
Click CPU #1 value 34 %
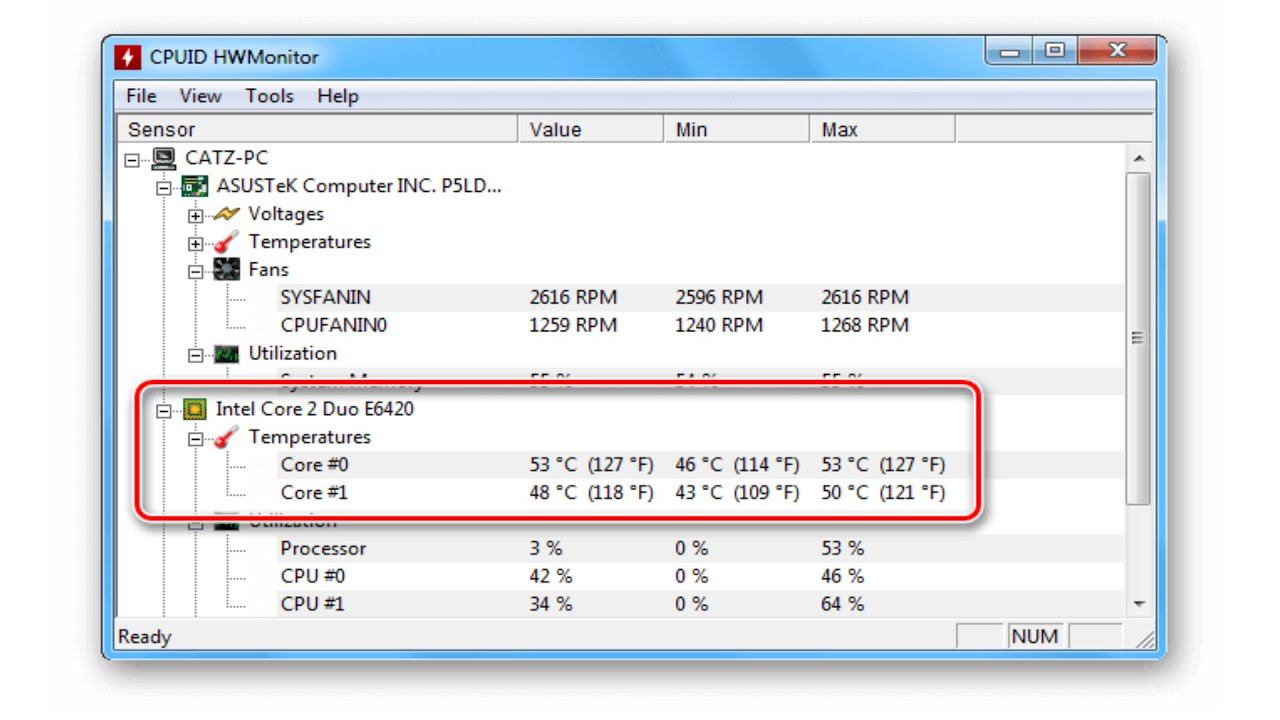[551, 605]
